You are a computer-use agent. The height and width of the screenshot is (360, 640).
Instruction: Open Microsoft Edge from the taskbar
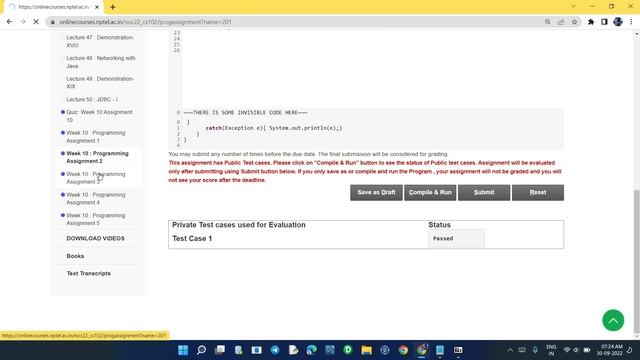(311, 350)
